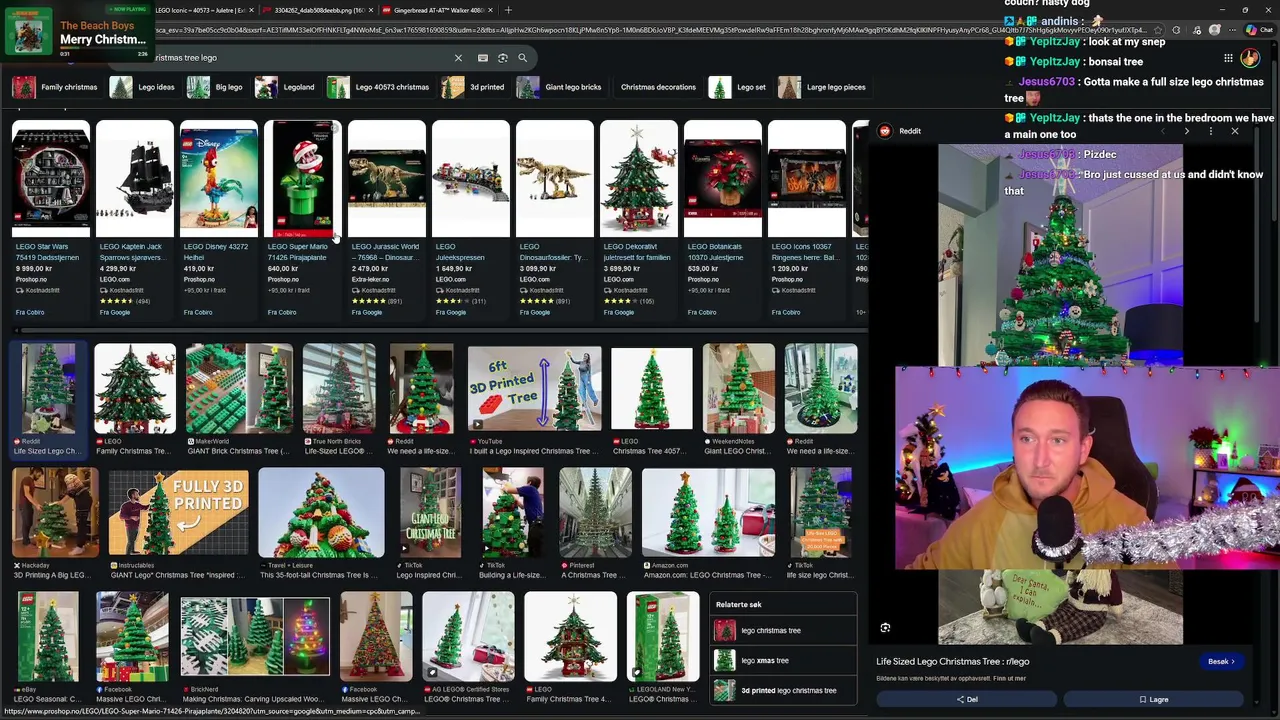Select the Lego ideas filter chip
1280x720 pixels.
(x=142, y=87)
